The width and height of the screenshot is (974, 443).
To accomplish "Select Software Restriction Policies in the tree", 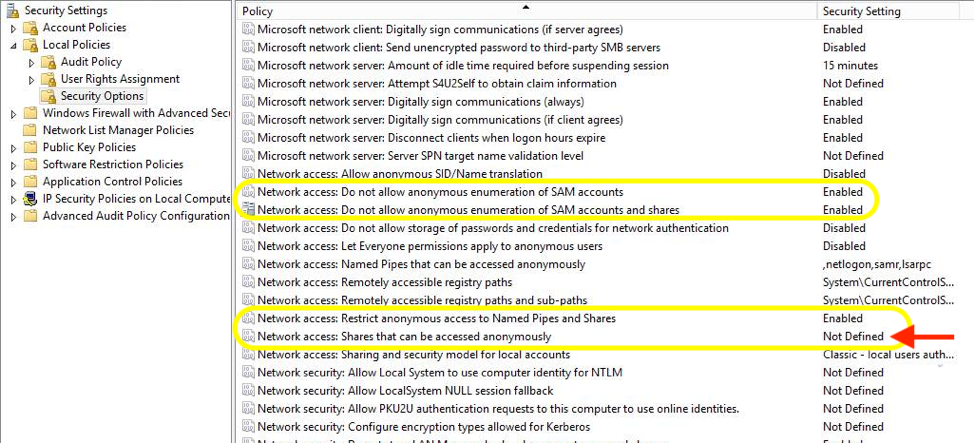I will 113,165.
